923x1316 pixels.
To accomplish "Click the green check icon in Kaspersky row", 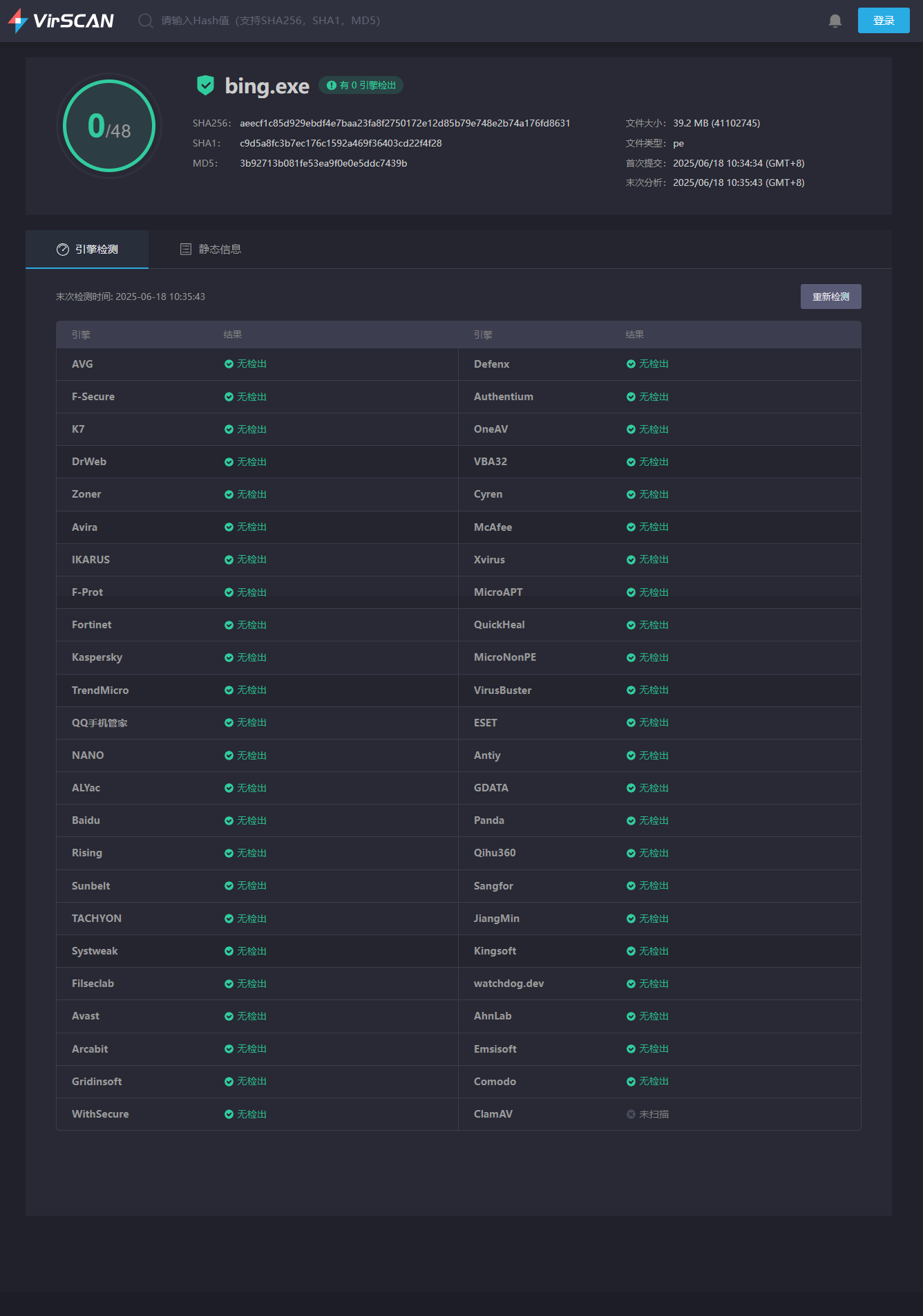I will [229, 657].
